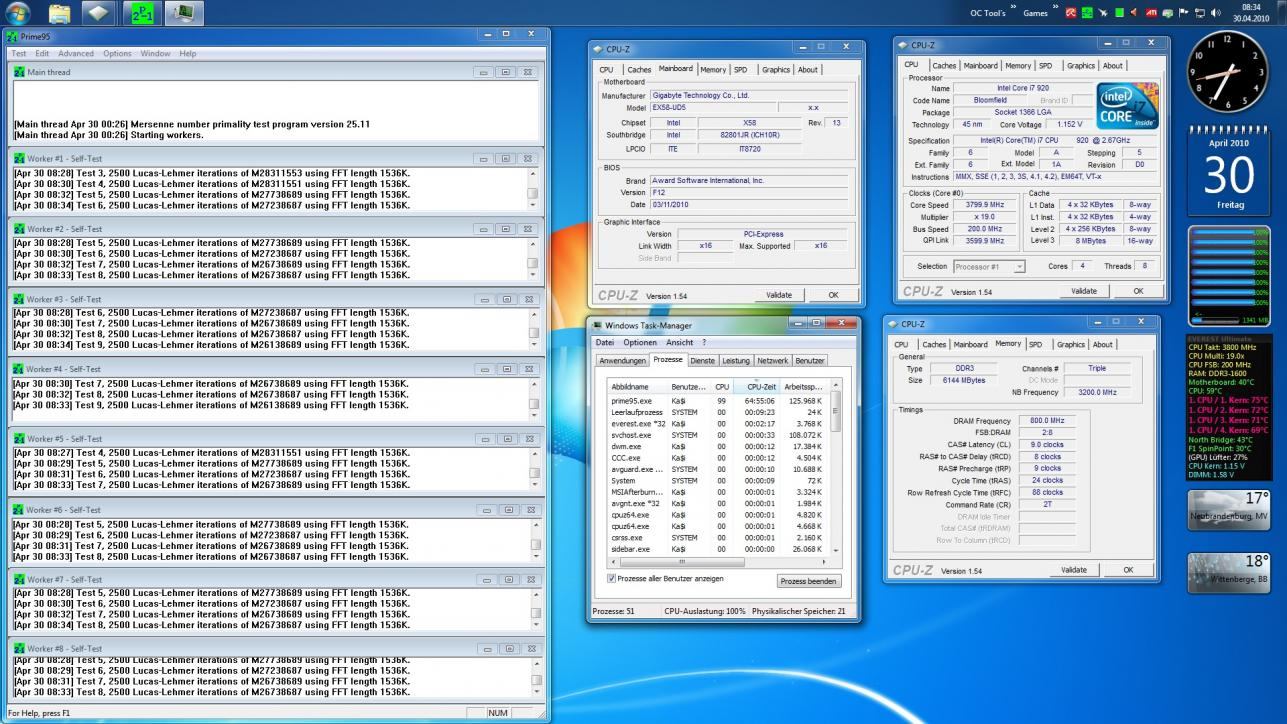Select About tab in Mainboard CPU-Z window
This screenshot has width=1287, height=724.
pyautogui.click(x=807, y=70)
